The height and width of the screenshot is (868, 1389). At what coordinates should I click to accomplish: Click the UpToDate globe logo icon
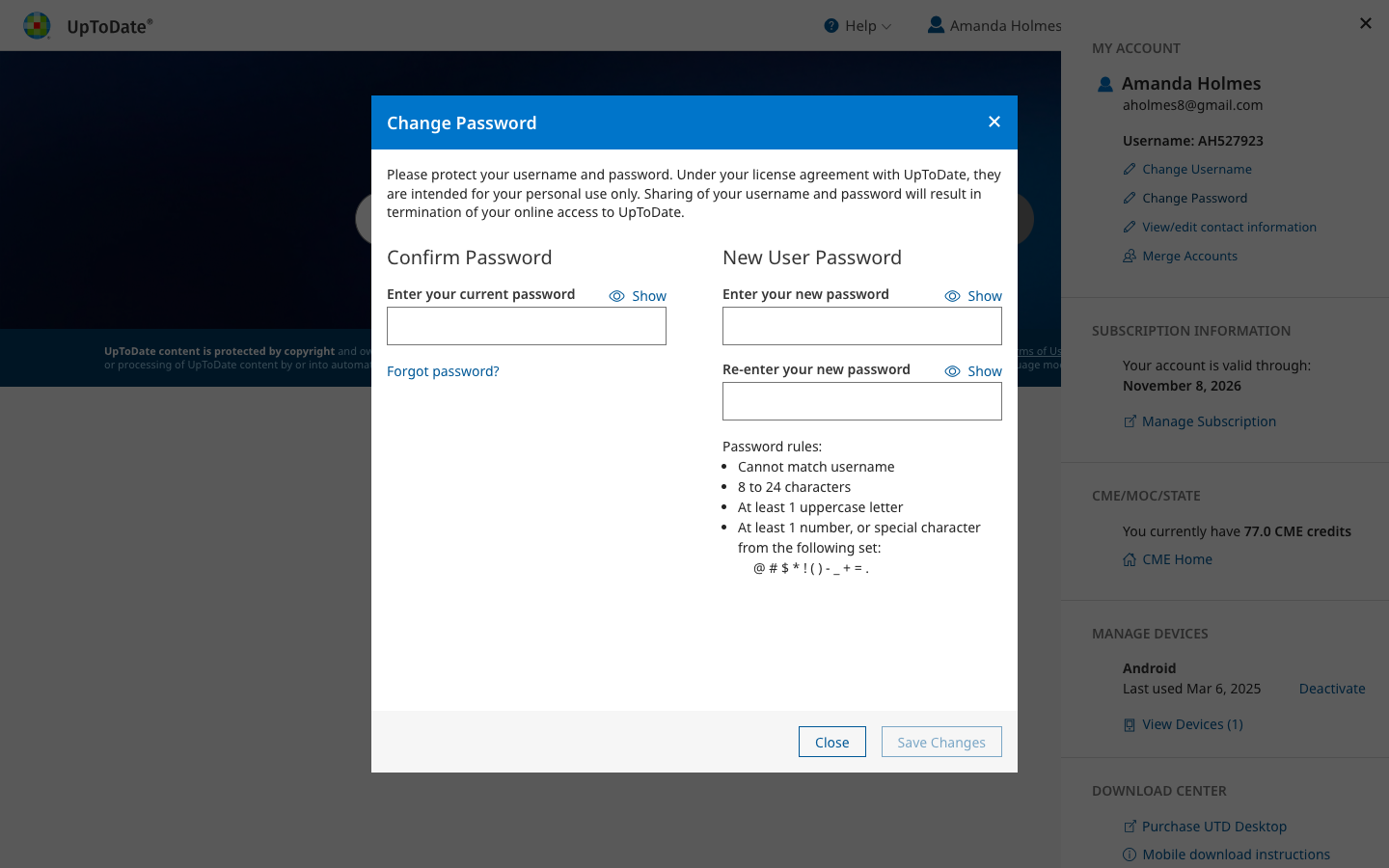click(37, 25)
